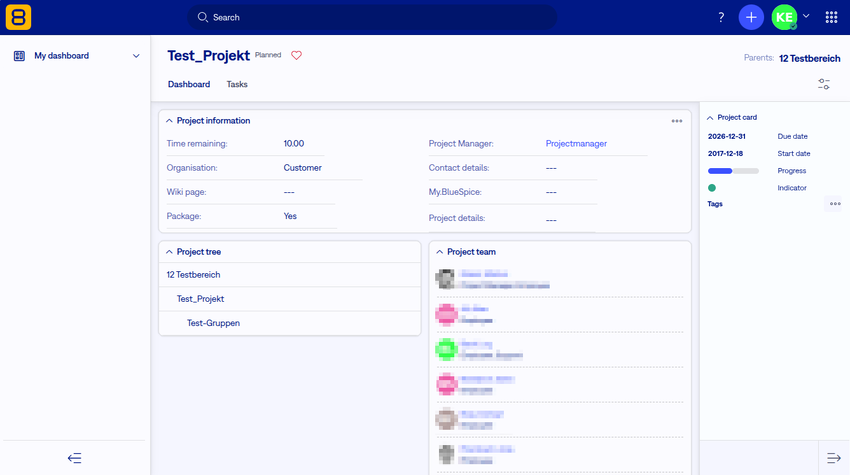
Task: Open the KE user avatar
Action: [x=784, y=17]
